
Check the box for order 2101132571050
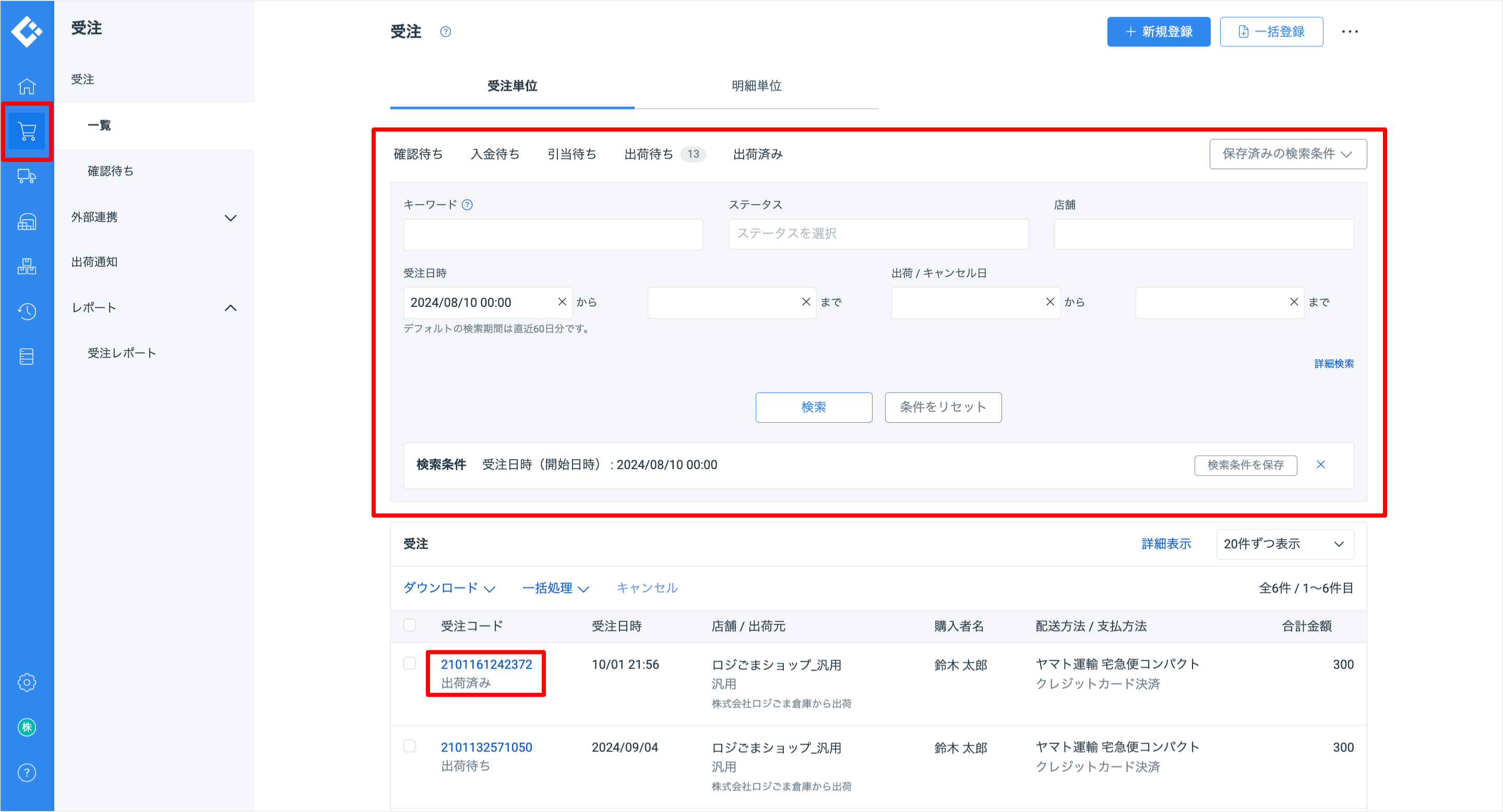point(410,747)
